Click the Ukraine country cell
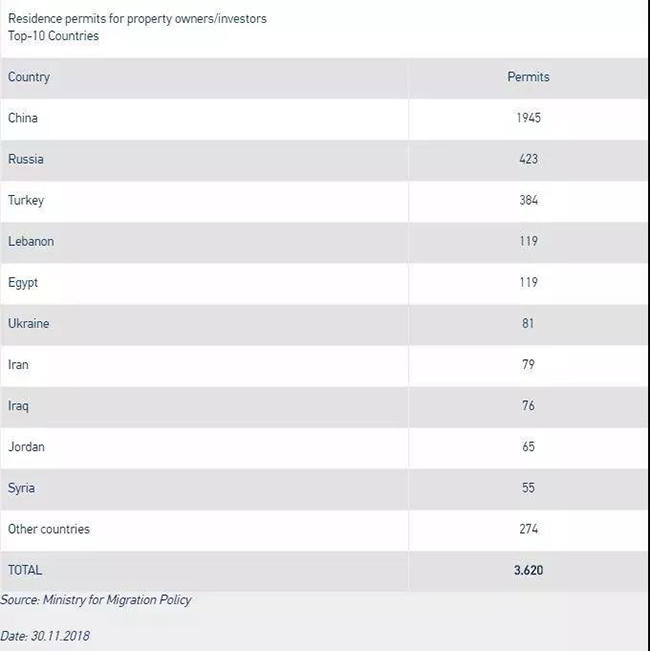 click(28, 323)
